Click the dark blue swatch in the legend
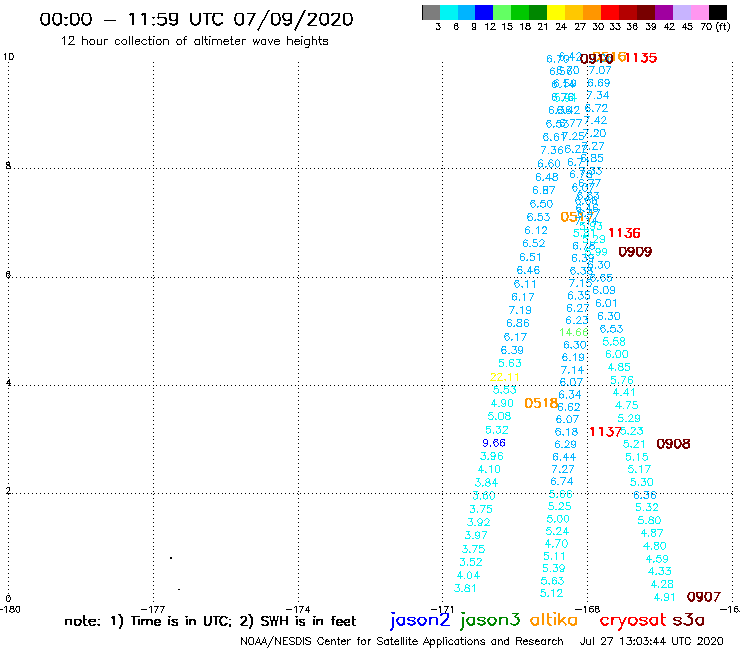 pos(484,12)
